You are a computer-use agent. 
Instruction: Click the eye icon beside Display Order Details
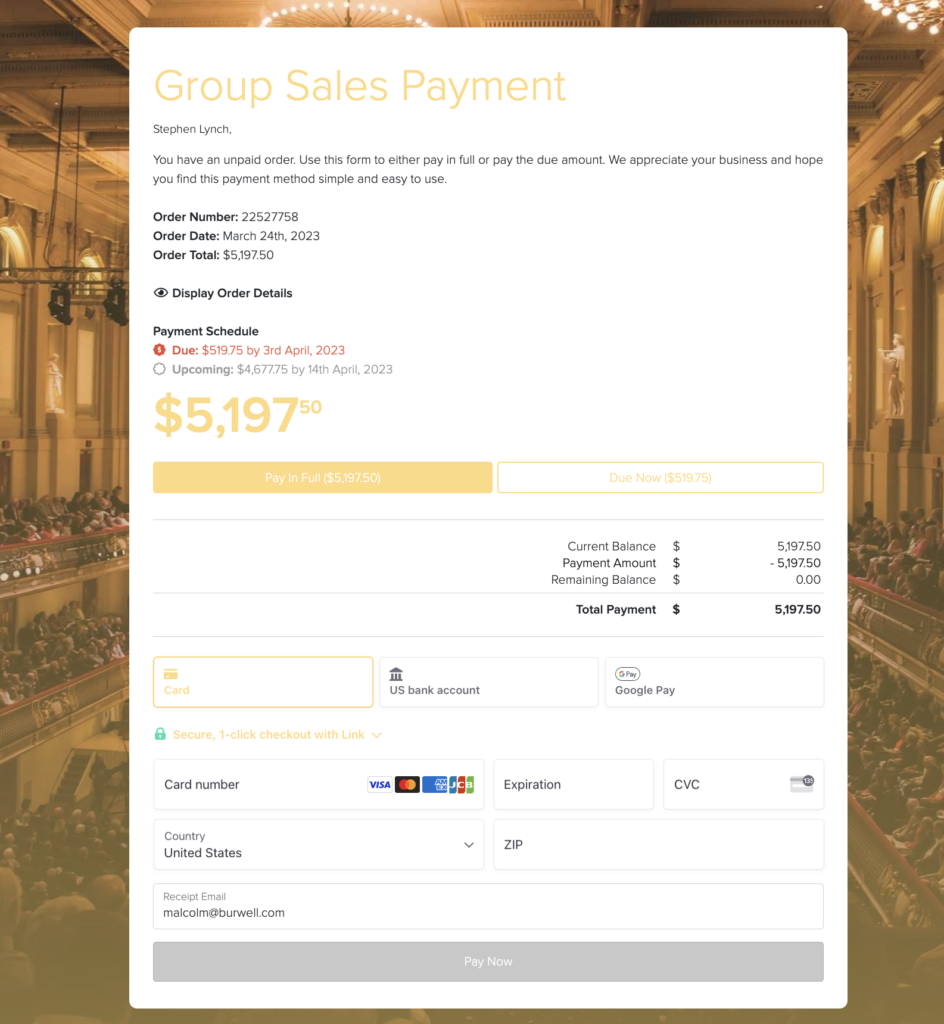tap(160, 293)
